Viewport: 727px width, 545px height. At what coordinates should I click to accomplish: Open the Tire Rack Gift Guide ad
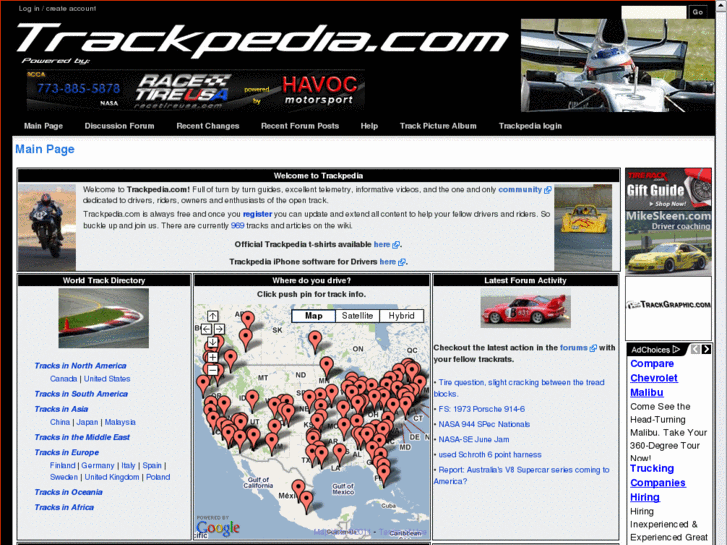coord(668,189)
